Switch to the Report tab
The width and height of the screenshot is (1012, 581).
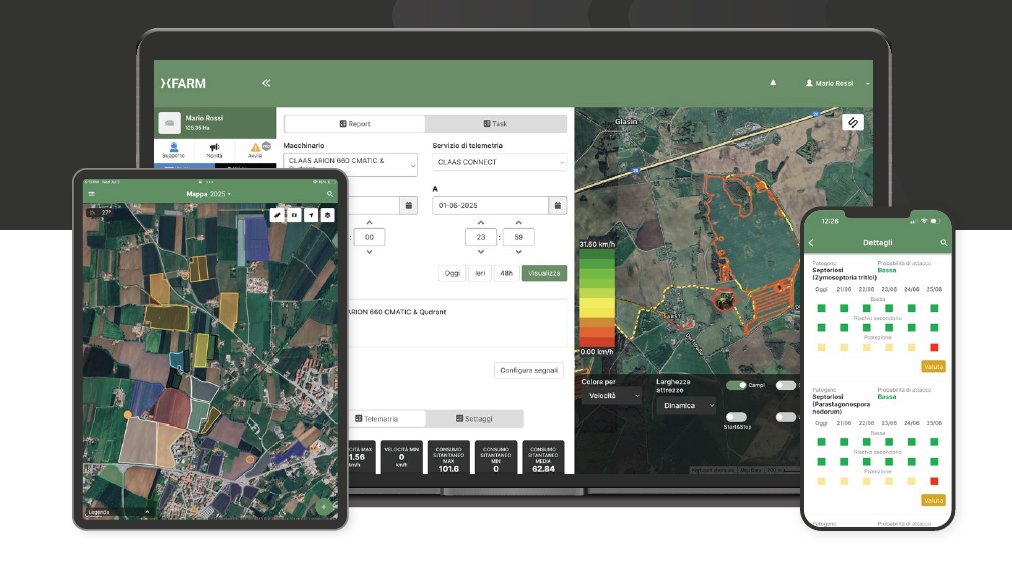point(355,123)
